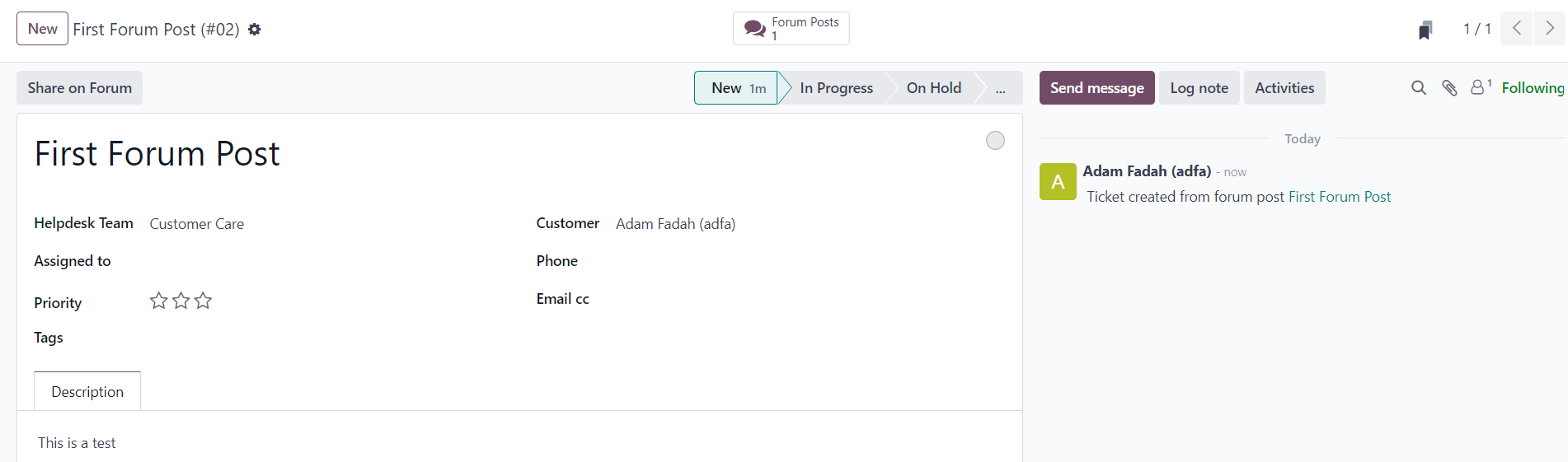
Task: Click the empty Assigned to field
Action: pos(330,262)
